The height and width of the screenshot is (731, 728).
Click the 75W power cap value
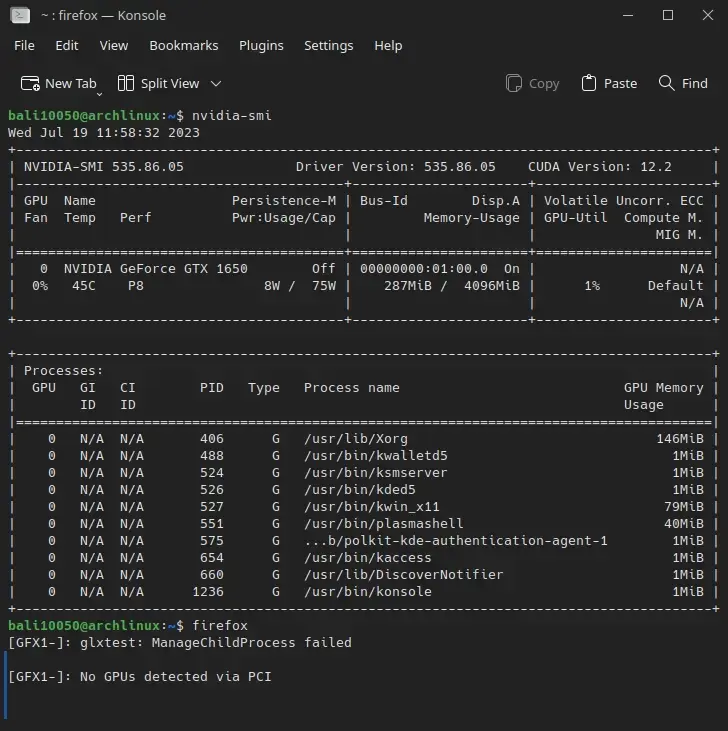(324, 286)
